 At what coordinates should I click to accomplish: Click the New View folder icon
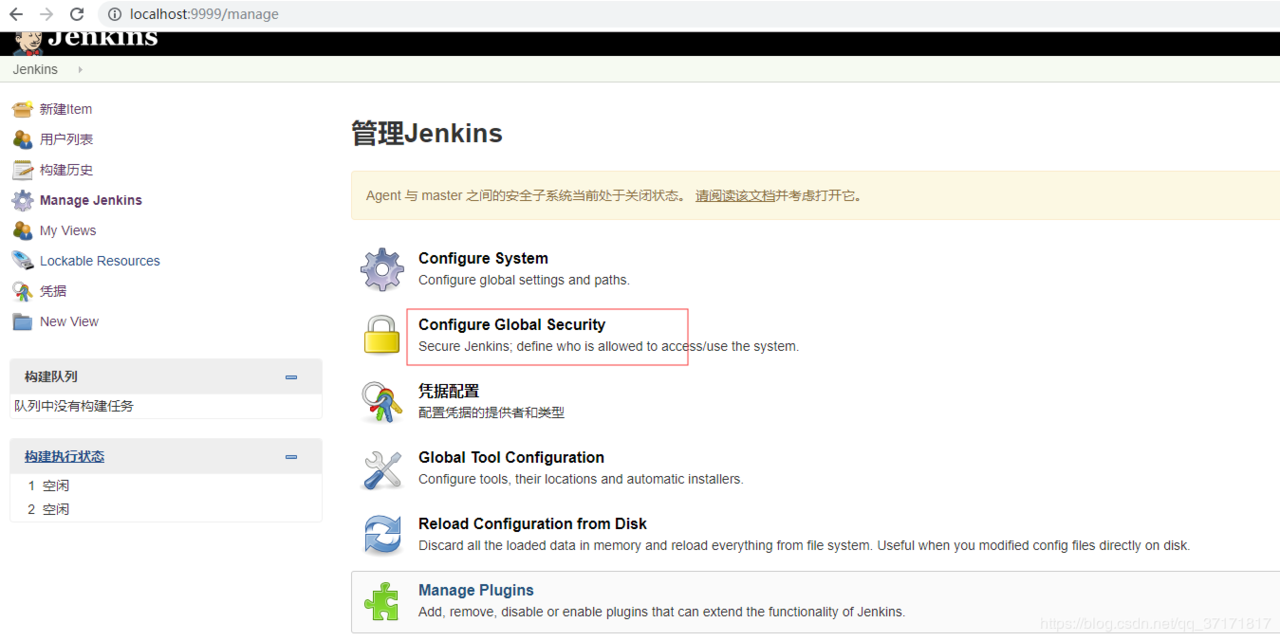22,321
